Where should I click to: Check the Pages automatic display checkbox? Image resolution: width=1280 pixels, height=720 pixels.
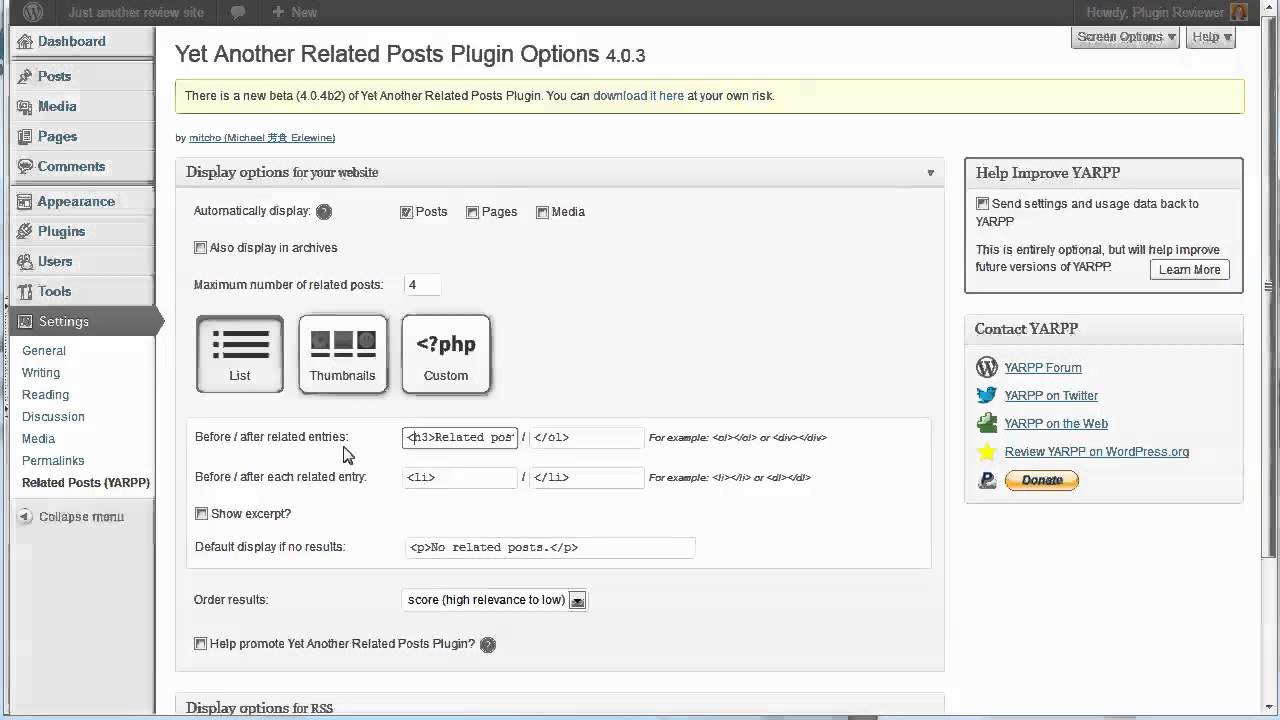(472, 212)
